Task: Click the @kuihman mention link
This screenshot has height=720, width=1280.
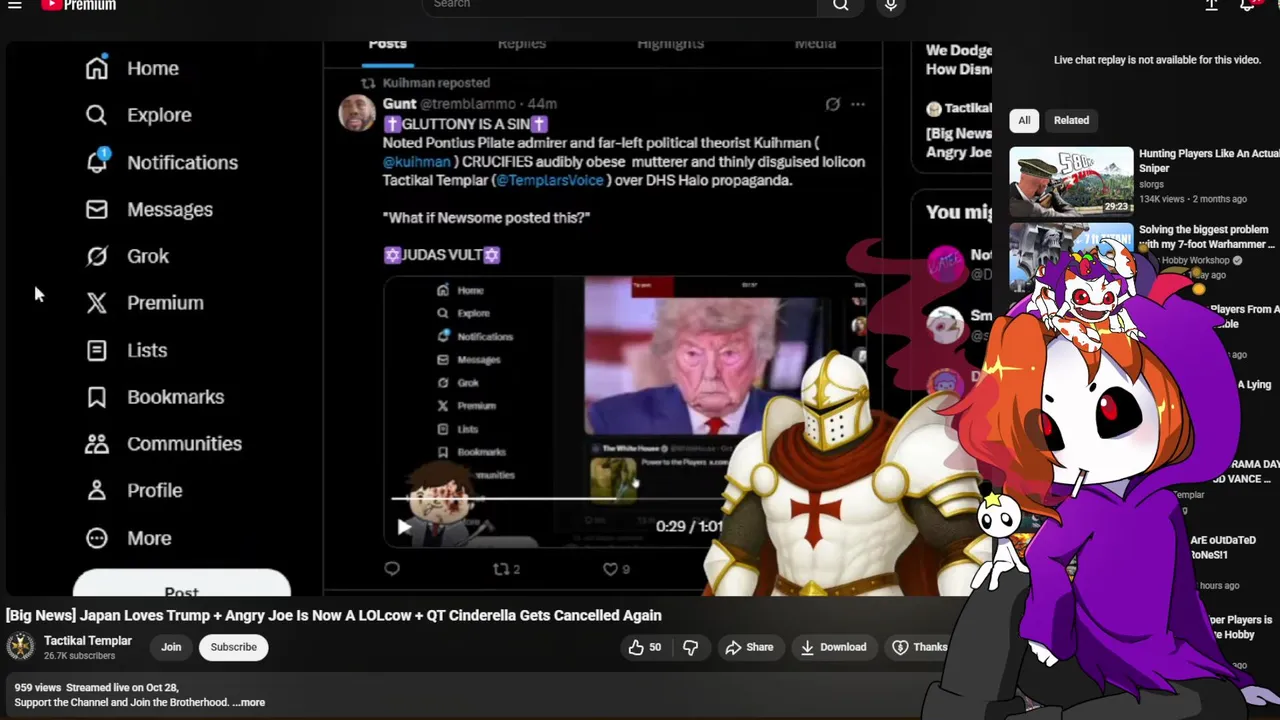Action: point(417,161)
